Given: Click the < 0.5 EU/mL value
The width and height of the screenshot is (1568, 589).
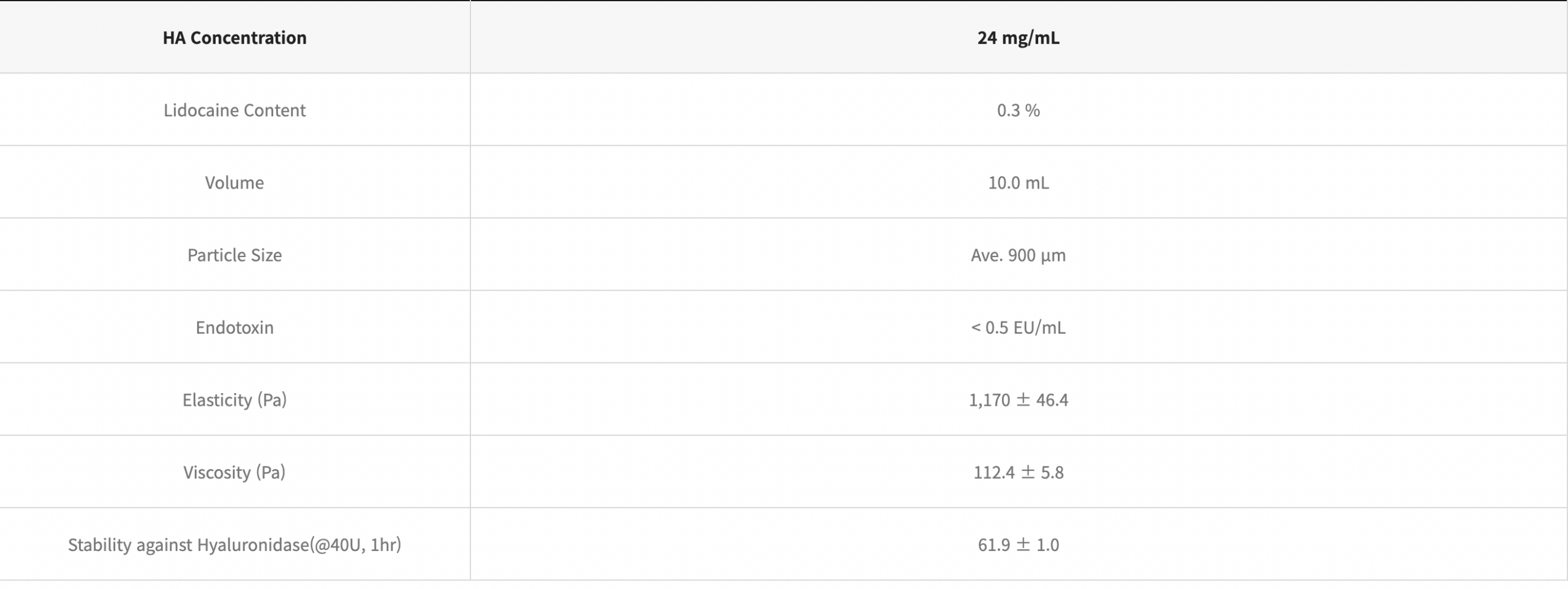Looking at the screenshot, I should 1018,328.
